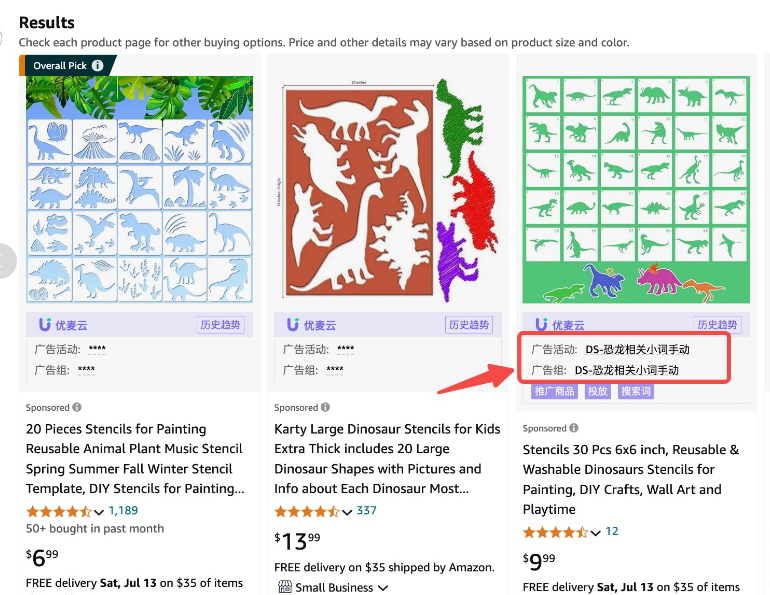
Task: Expand rating breakdown for 12-review product
Action: 596,533
